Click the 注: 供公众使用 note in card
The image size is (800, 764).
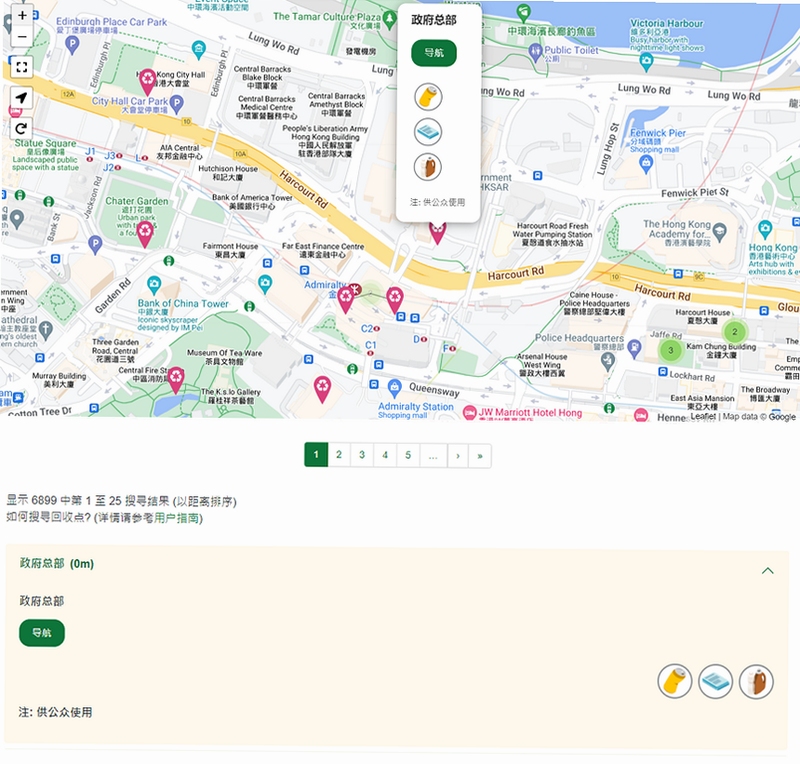[56, 712]
